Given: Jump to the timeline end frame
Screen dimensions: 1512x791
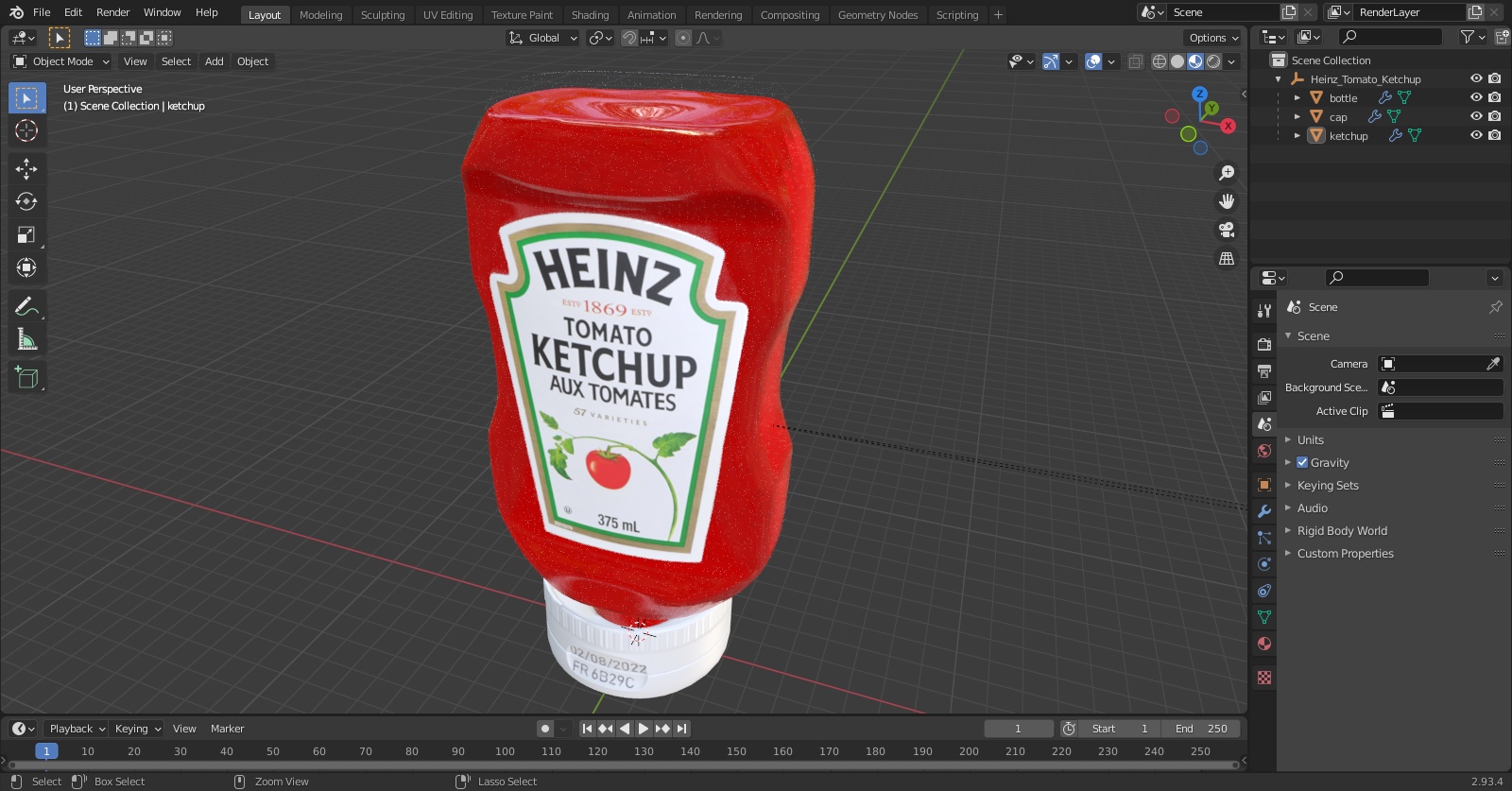Looking at the screenshot, I should tap(682, 729).
